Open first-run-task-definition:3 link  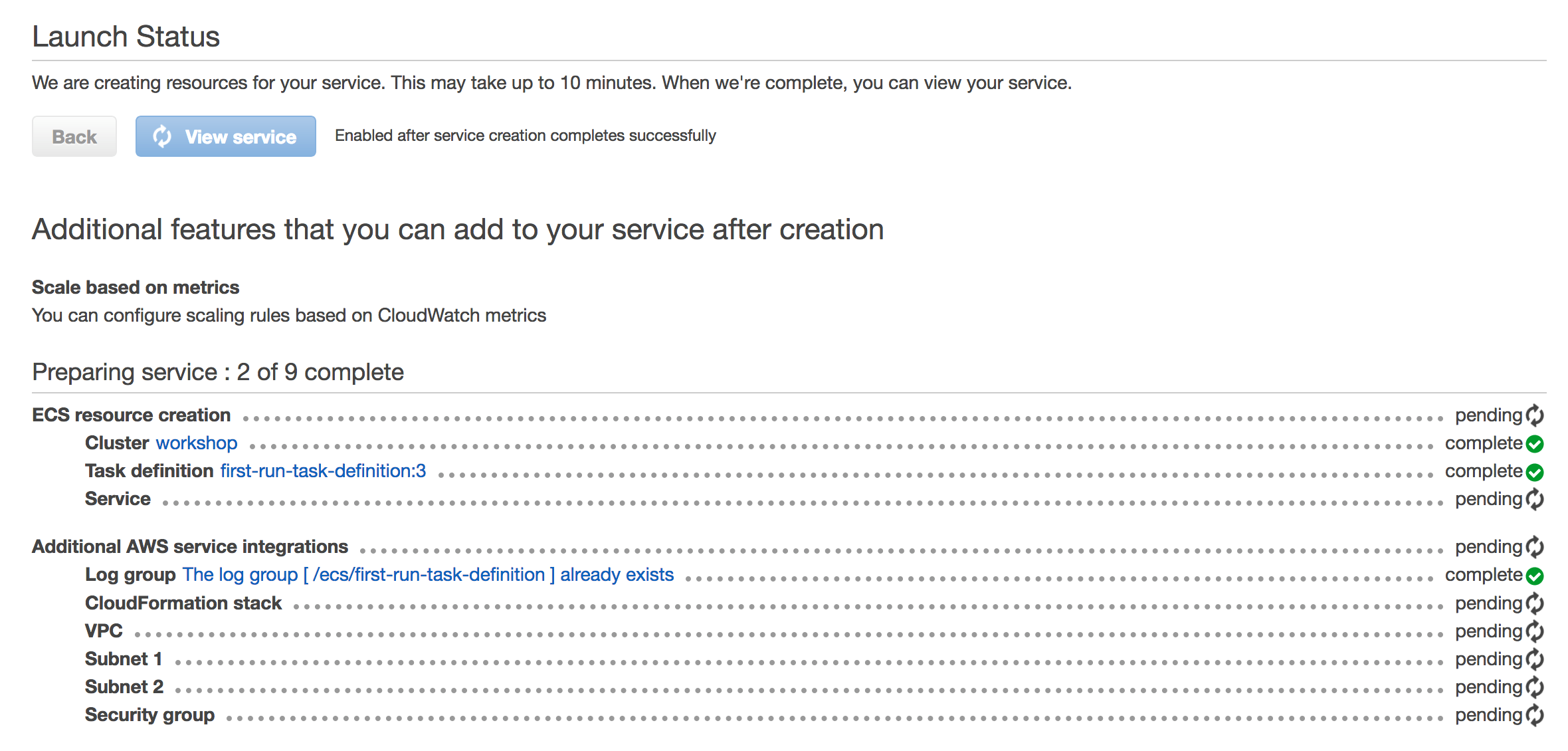click(323, 471)
